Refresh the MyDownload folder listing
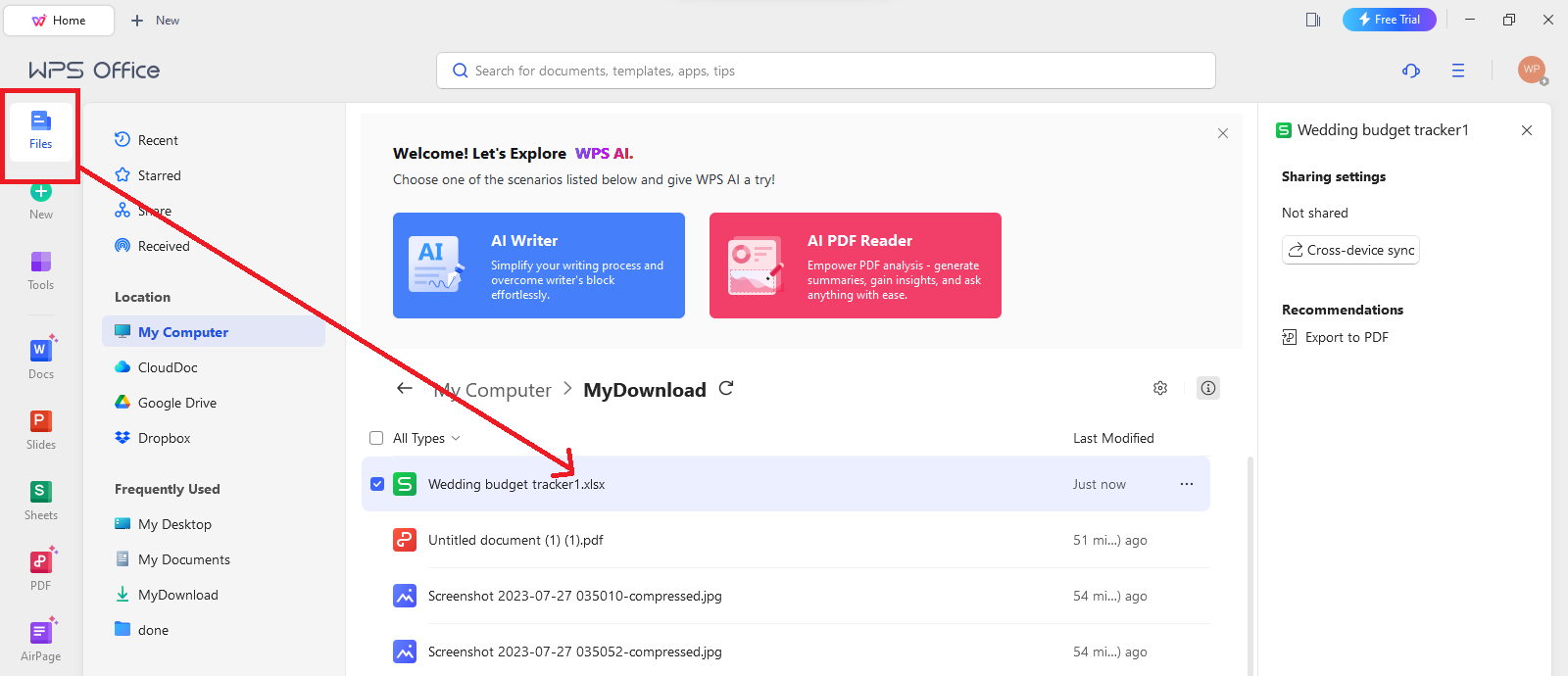The height and width of the screenshot is (676, 1568). pos(726,389)
